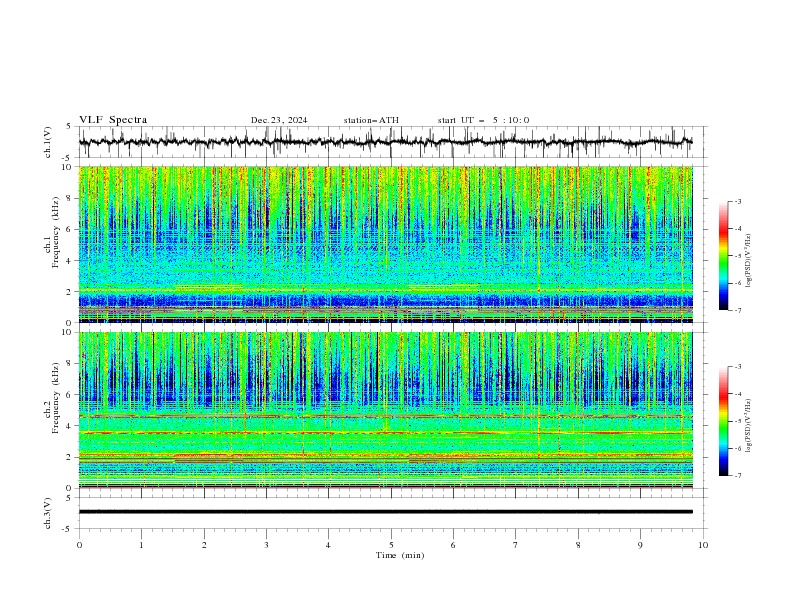Click time axis tick label '10'
This screenshot has height=612, width=792.
(x=703, y=545)
